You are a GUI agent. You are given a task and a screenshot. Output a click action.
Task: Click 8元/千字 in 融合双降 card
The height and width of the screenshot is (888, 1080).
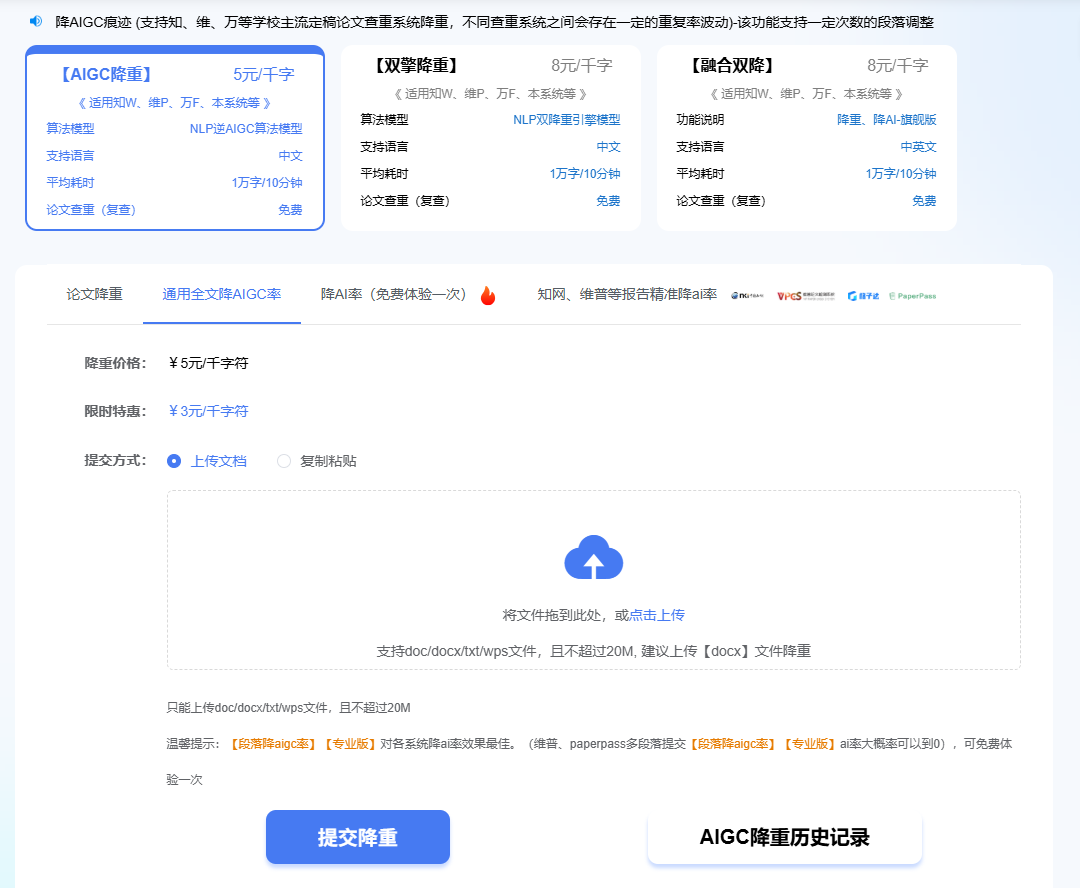[x=898, y=65]
